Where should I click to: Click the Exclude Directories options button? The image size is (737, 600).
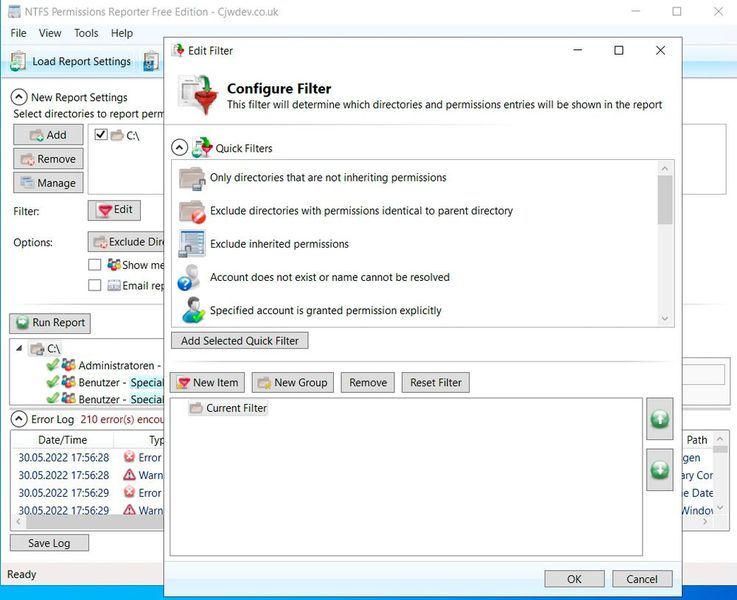tap(126, 242)
